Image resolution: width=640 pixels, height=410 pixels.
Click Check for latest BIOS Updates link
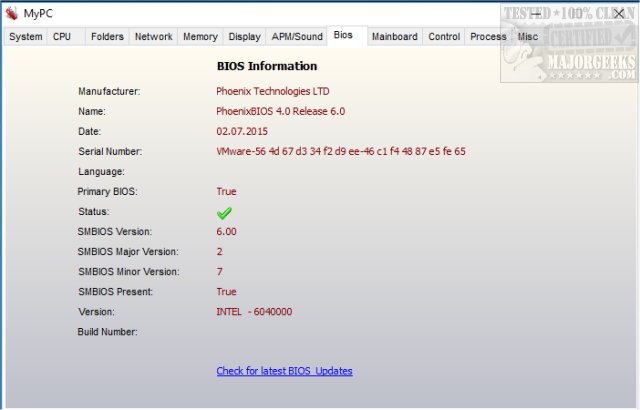pyautogui.click(x=284, y=371)
